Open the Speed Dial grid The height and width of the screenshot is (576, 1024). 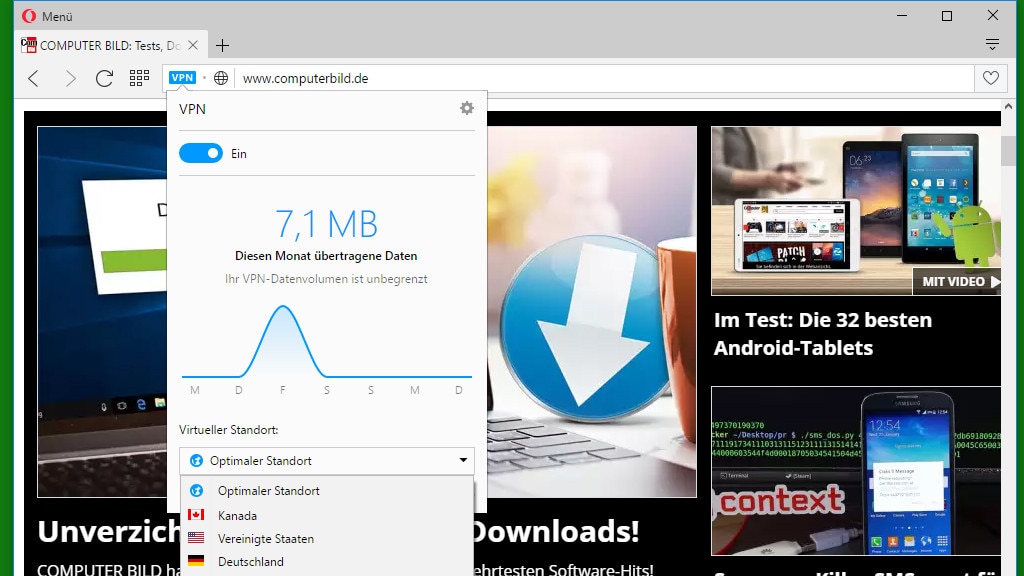click(139, 78)
